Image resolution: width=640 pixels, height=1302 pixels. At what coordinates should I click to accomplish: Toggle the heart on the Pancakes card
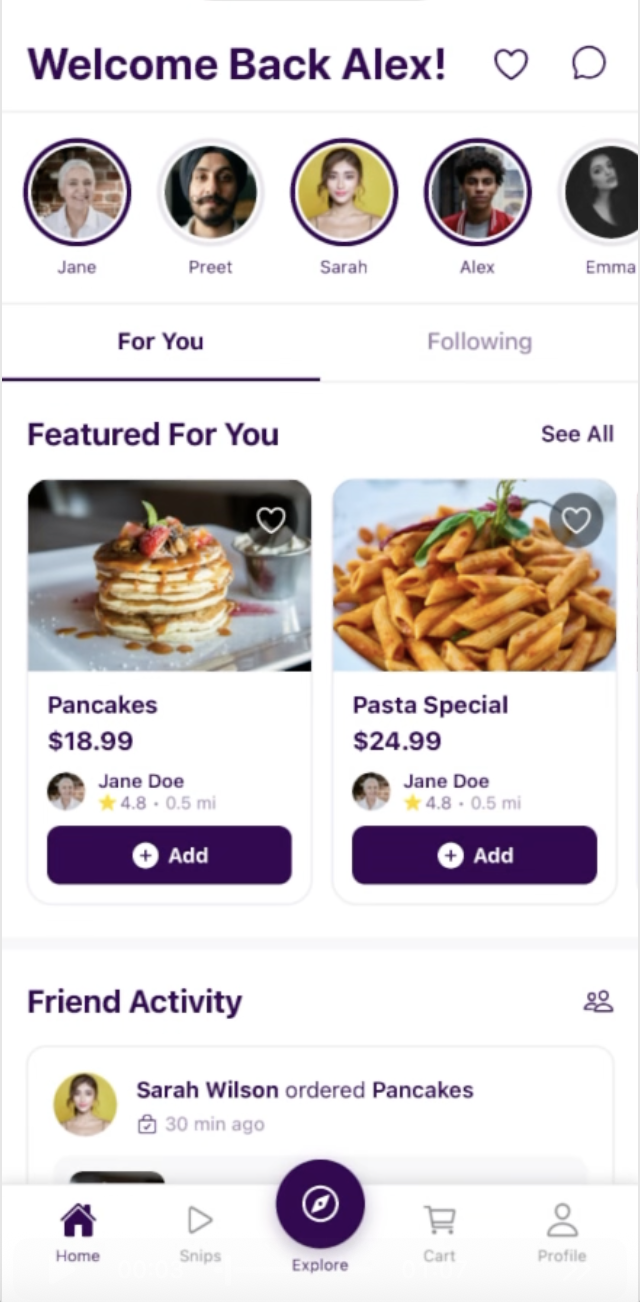(271, 519)
